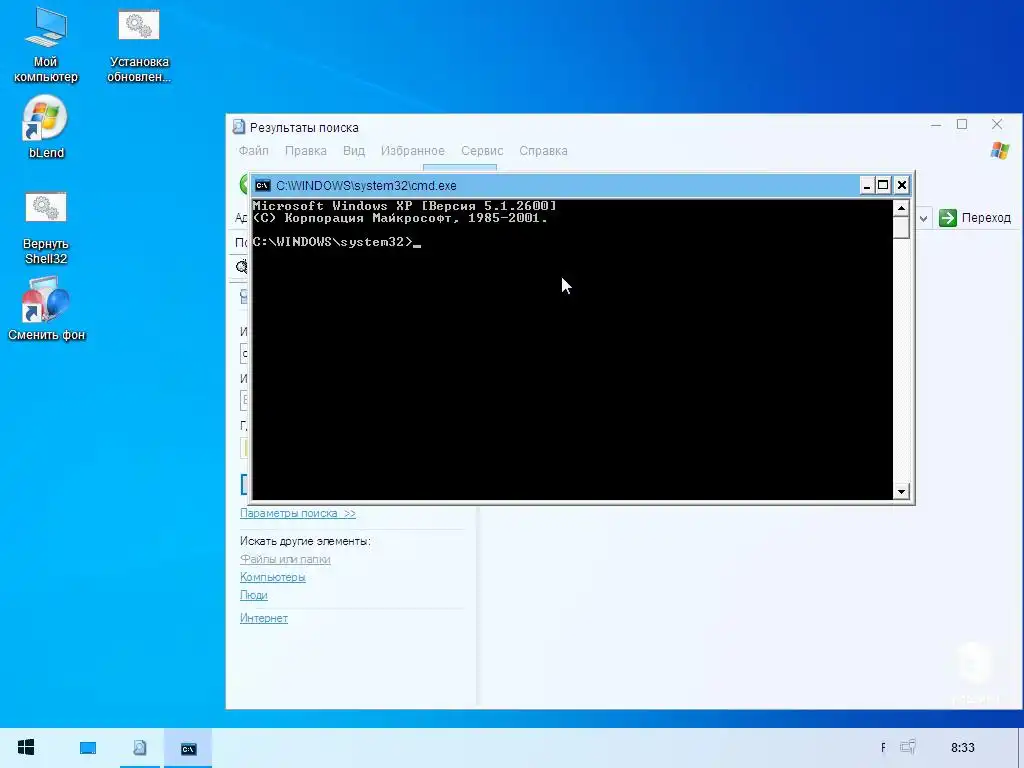This screenshot has width=1024, height=768.
Task: Open the Справка menu in search window
Action: click(543, 151)
